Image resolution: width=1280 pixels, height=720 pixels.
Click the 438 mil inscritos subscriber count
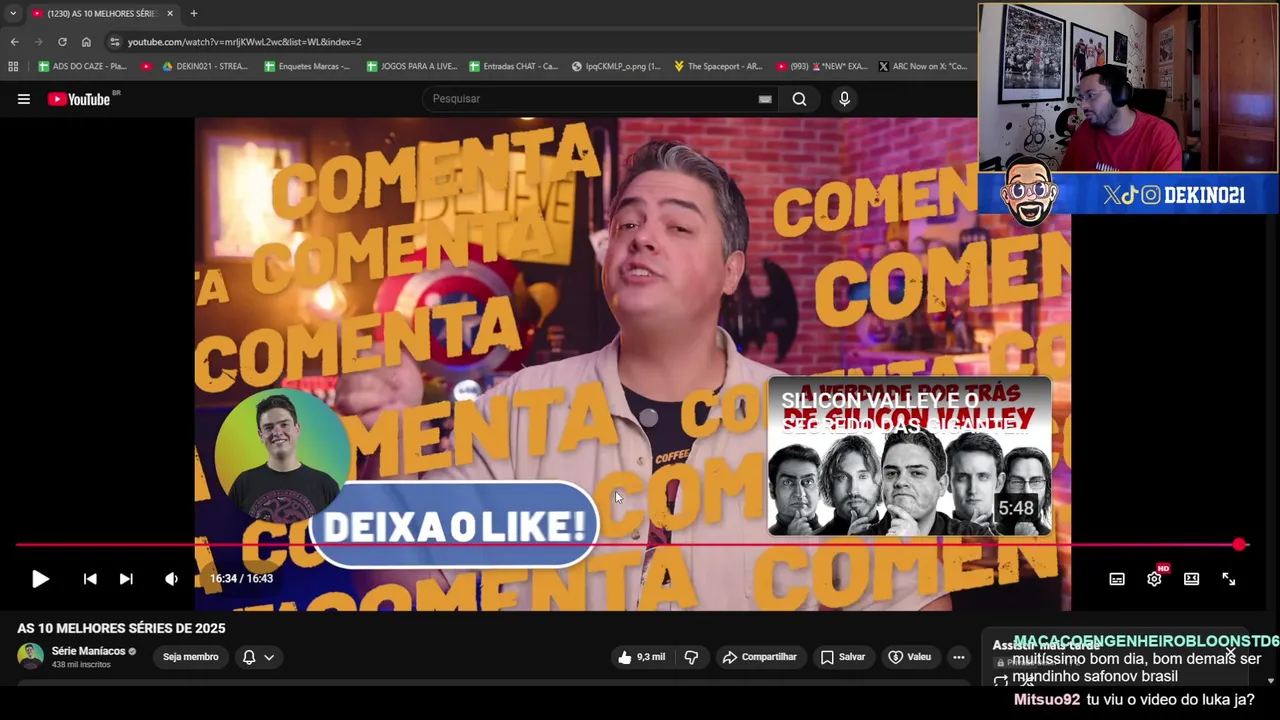pos(81,665)
